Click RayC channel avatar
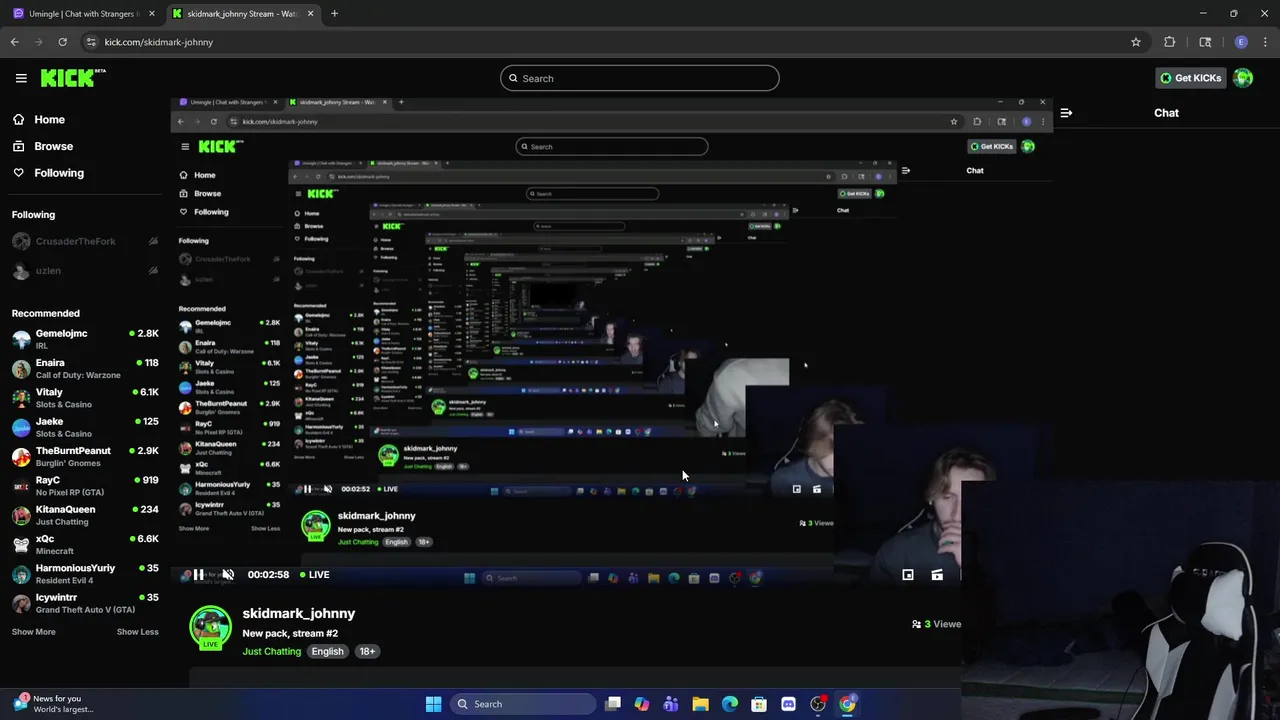The width and height of the screenshot is (1280, 720). click(x=21, y=486)
